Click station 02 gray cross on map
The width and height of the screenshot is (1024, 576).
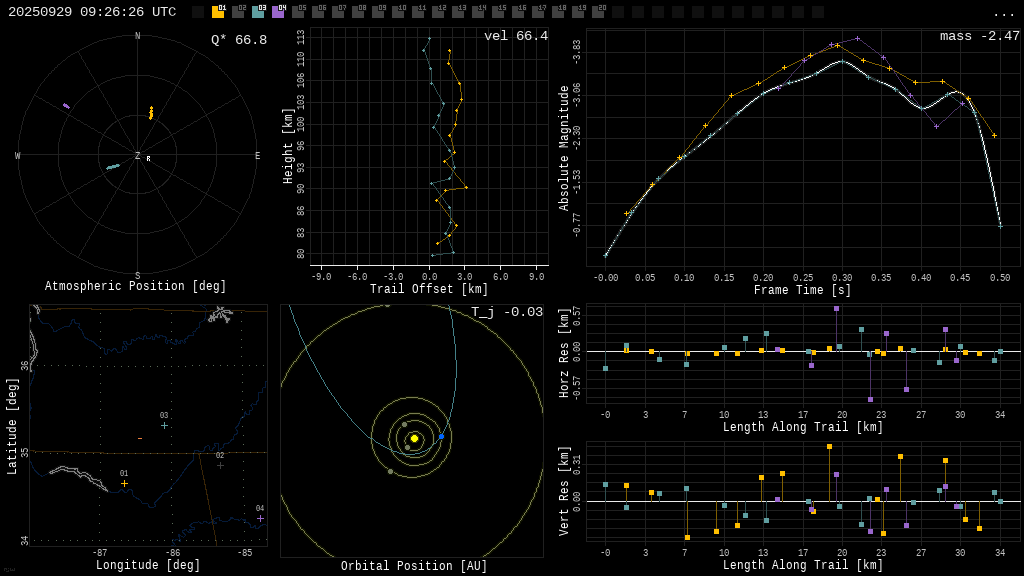[x=220, y=465]
